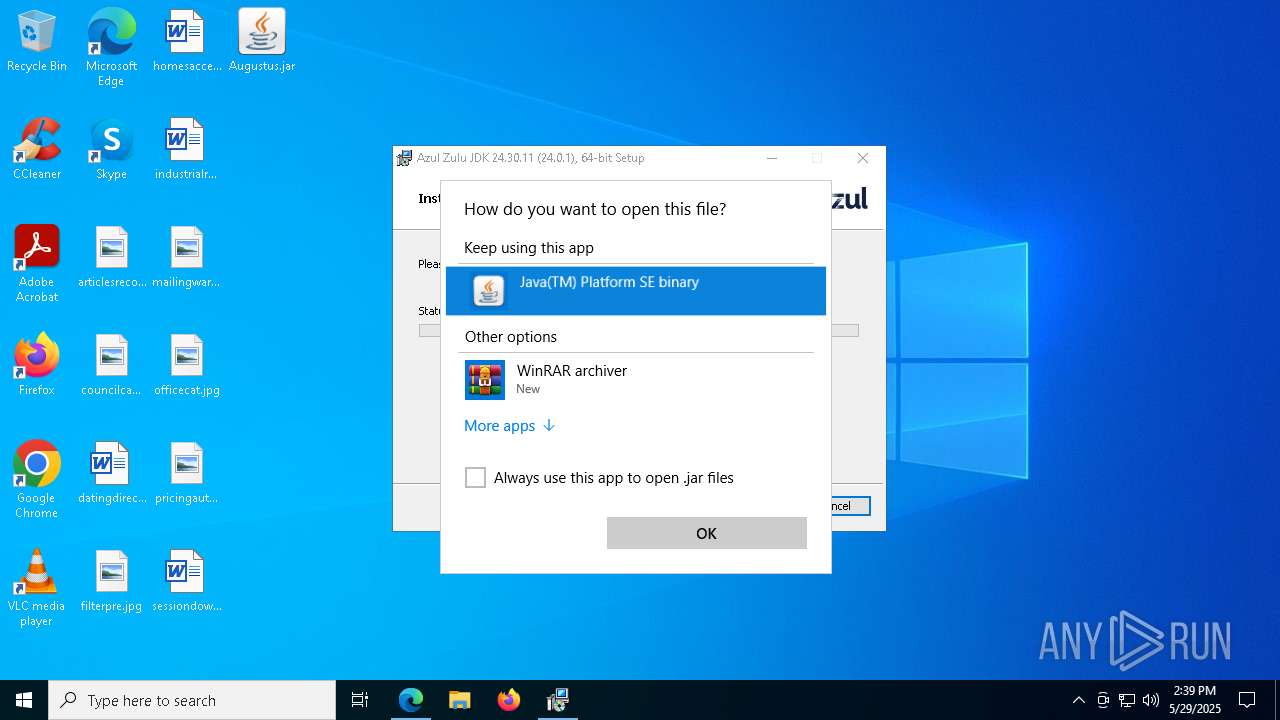Open Skype desktop shortcut
1280x720 pixels.
coord(111,150)
